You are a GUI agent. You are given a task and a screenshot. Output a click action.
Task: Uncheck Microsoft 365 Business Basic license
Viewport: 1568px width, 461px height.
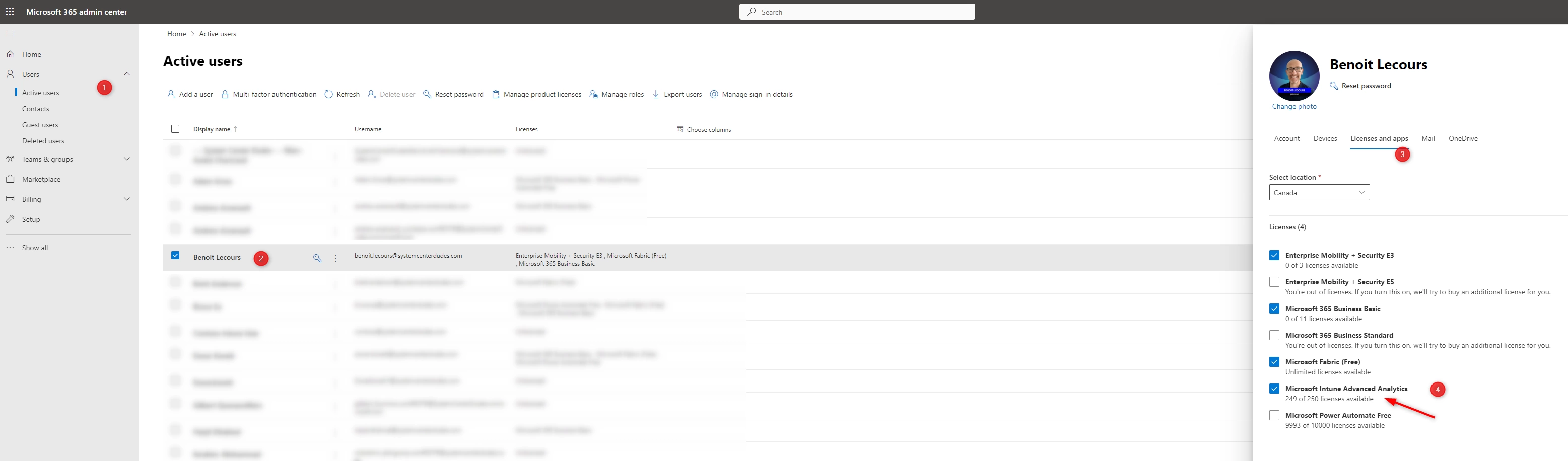pos(1274,309)
